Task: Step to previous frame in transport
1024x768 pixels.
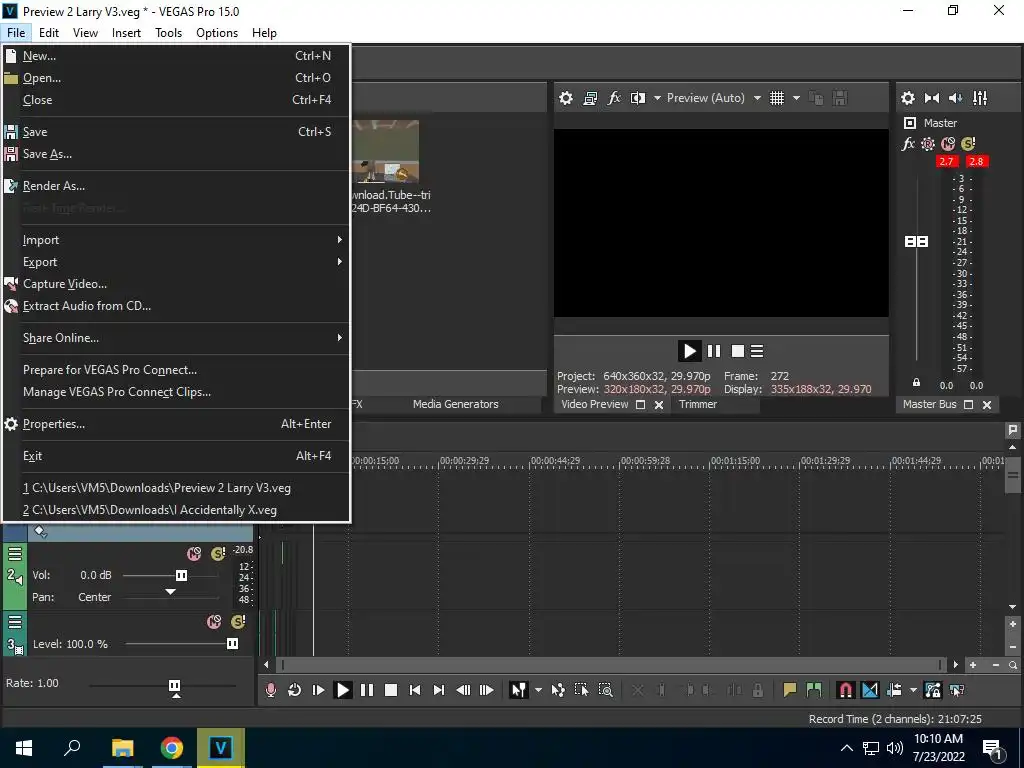Action: click(463, 690)
